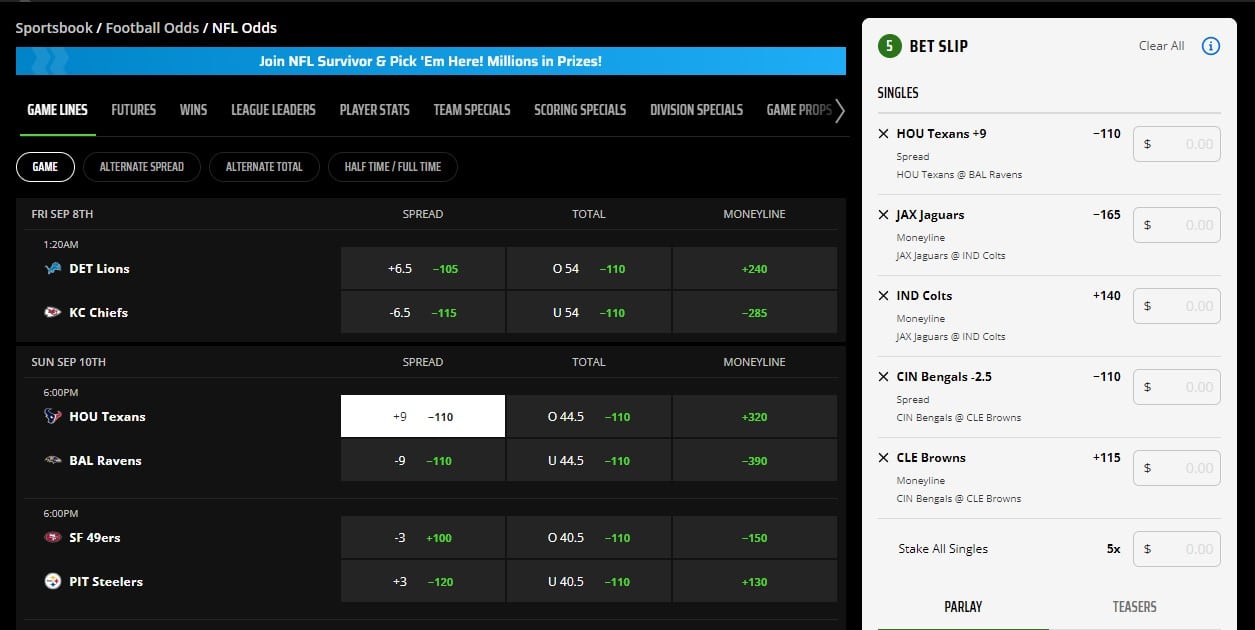Viewport: 1255px width, 630px height.
Task: Open the PIT Steelers team name
Action: (106, 582)
